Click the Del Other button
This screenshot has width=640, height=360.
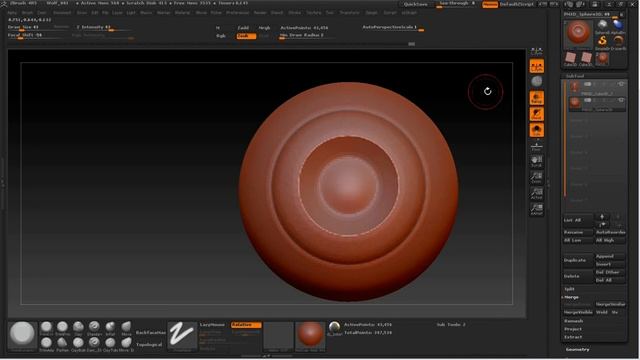[x=610, y=272]
